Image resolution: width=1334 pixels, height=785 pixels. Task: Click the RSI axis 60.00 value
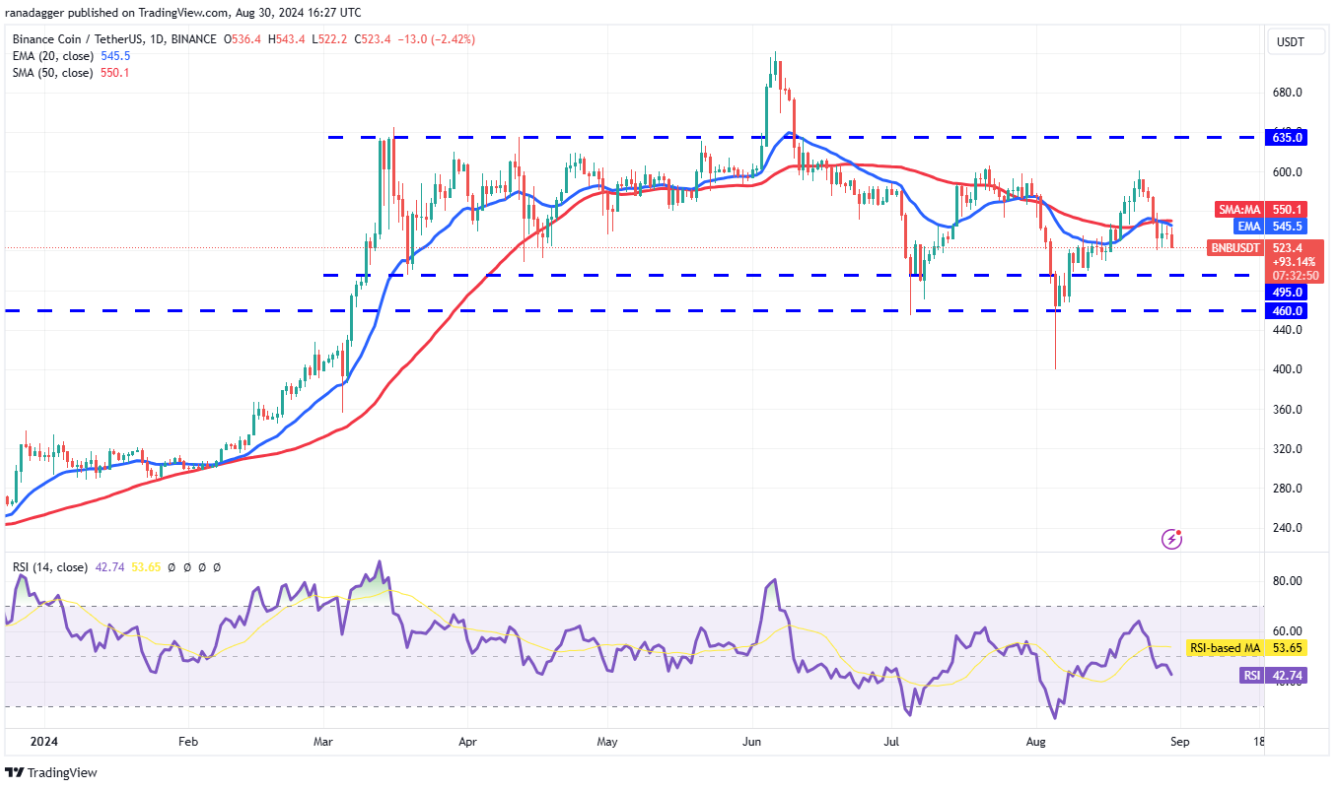click(x=1287, y=631)
